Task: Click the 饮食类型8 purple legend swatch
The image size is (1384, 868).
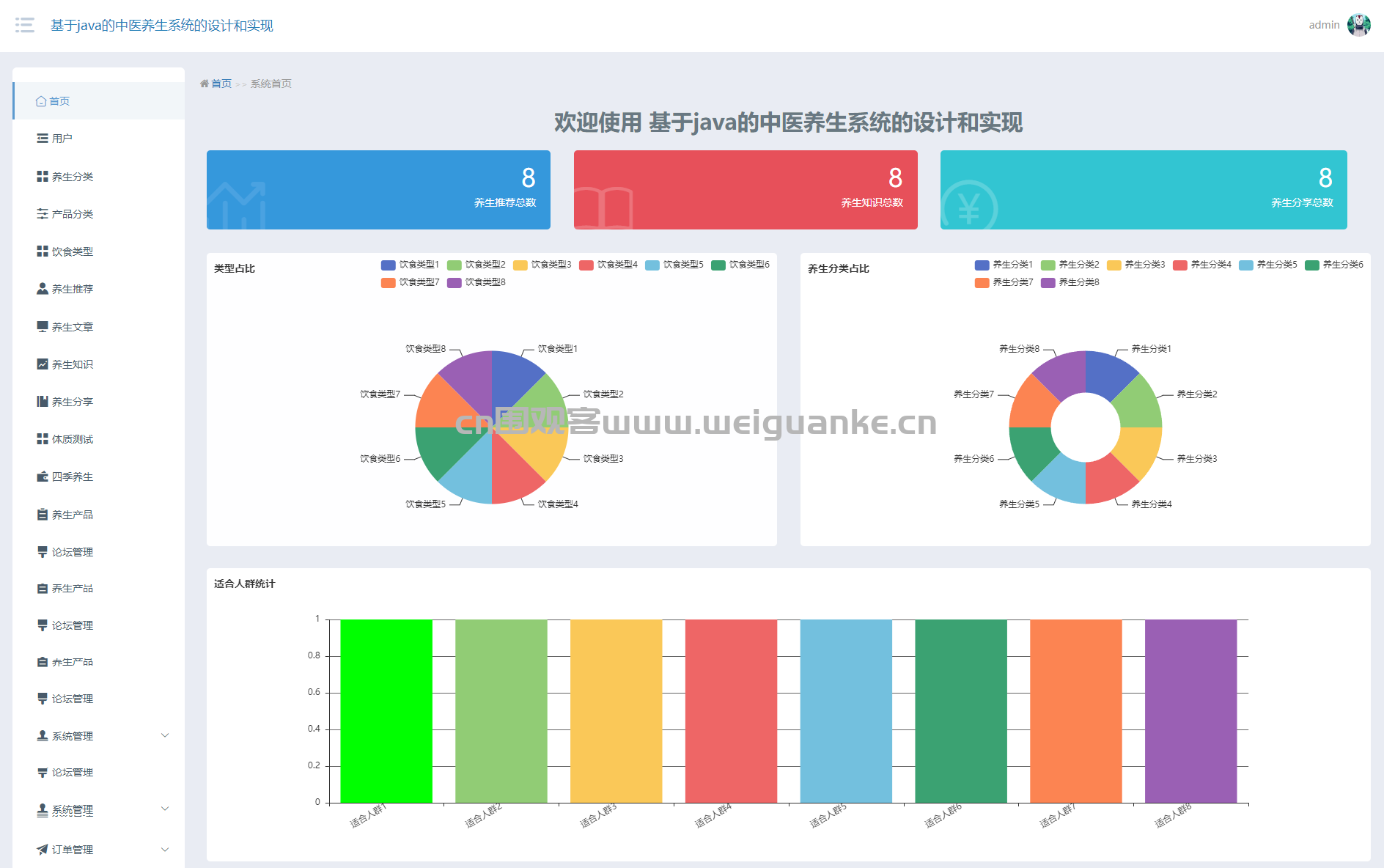Action: [x=454, y=282]
